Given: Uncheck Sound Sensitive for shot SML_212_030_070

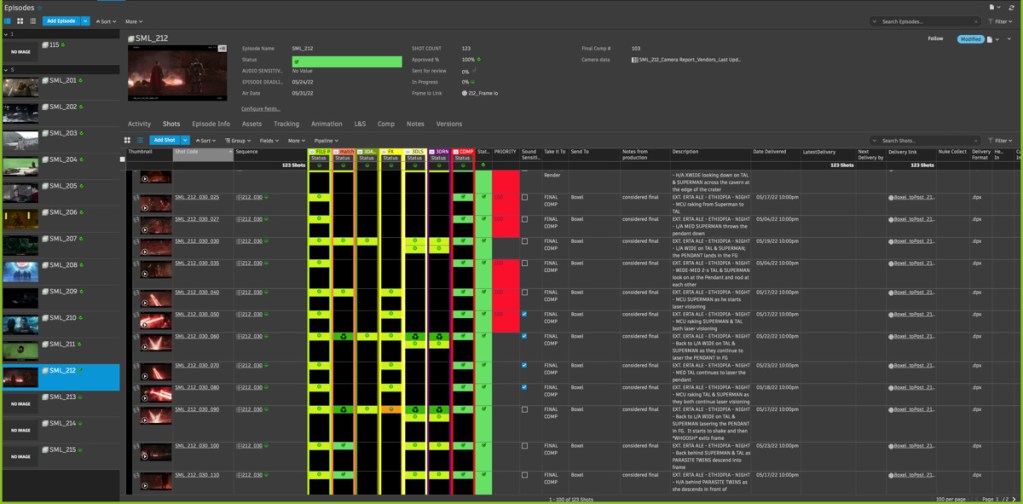Looking at the screenshot, I should pos(525,365).
